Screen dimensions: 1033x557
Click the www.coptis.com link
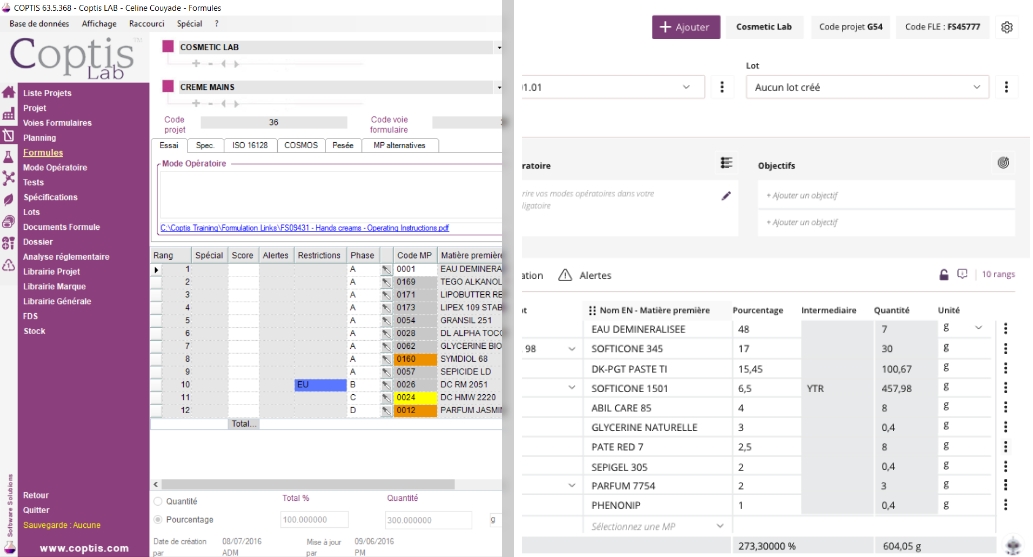pos(84,548)
